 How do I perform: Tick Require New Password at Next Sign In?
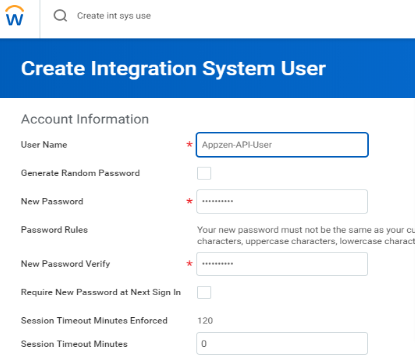point(204,292)
